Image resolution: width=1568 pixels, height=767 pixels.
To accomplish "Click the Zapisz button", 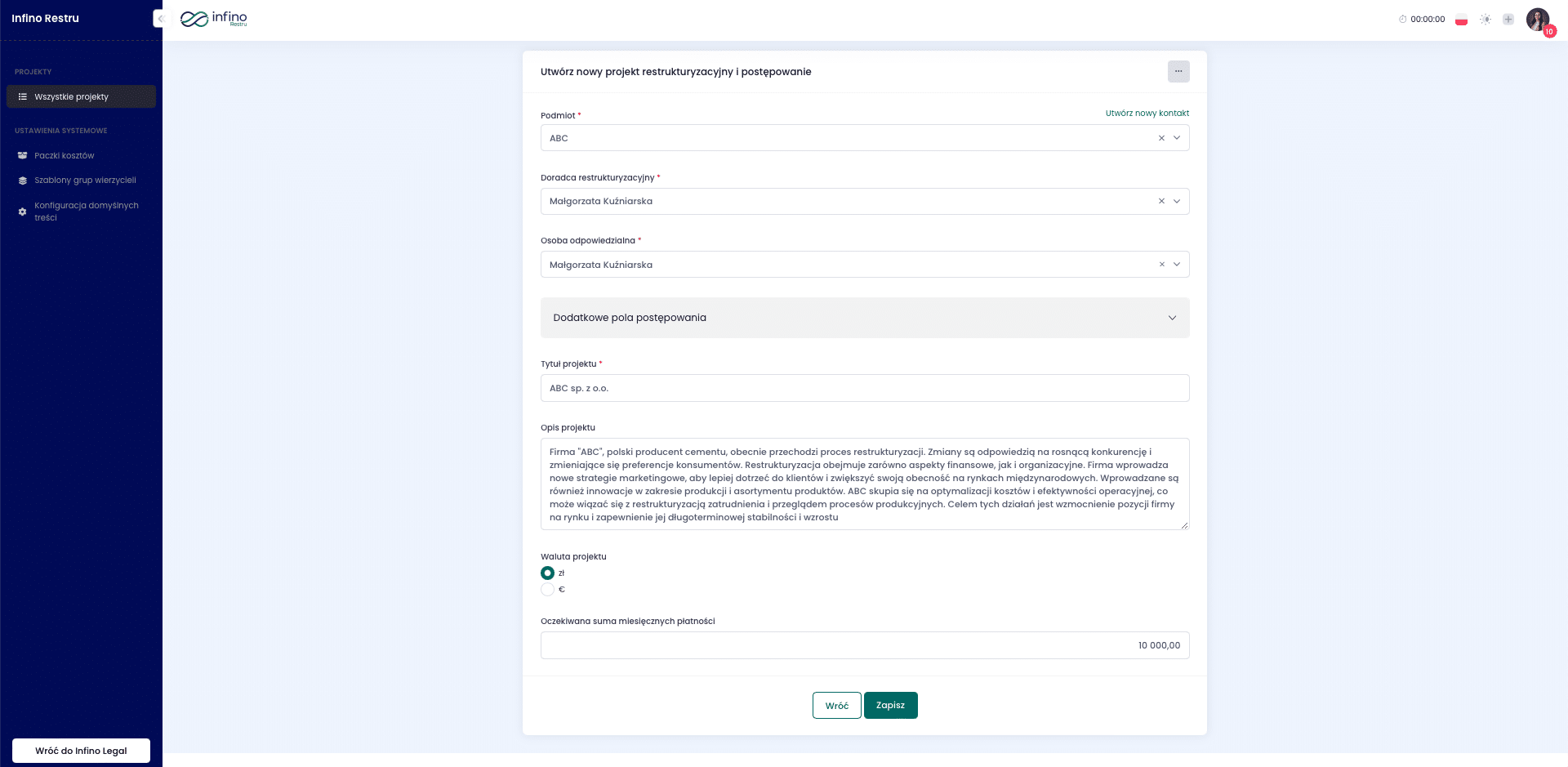I will [890, 706].
